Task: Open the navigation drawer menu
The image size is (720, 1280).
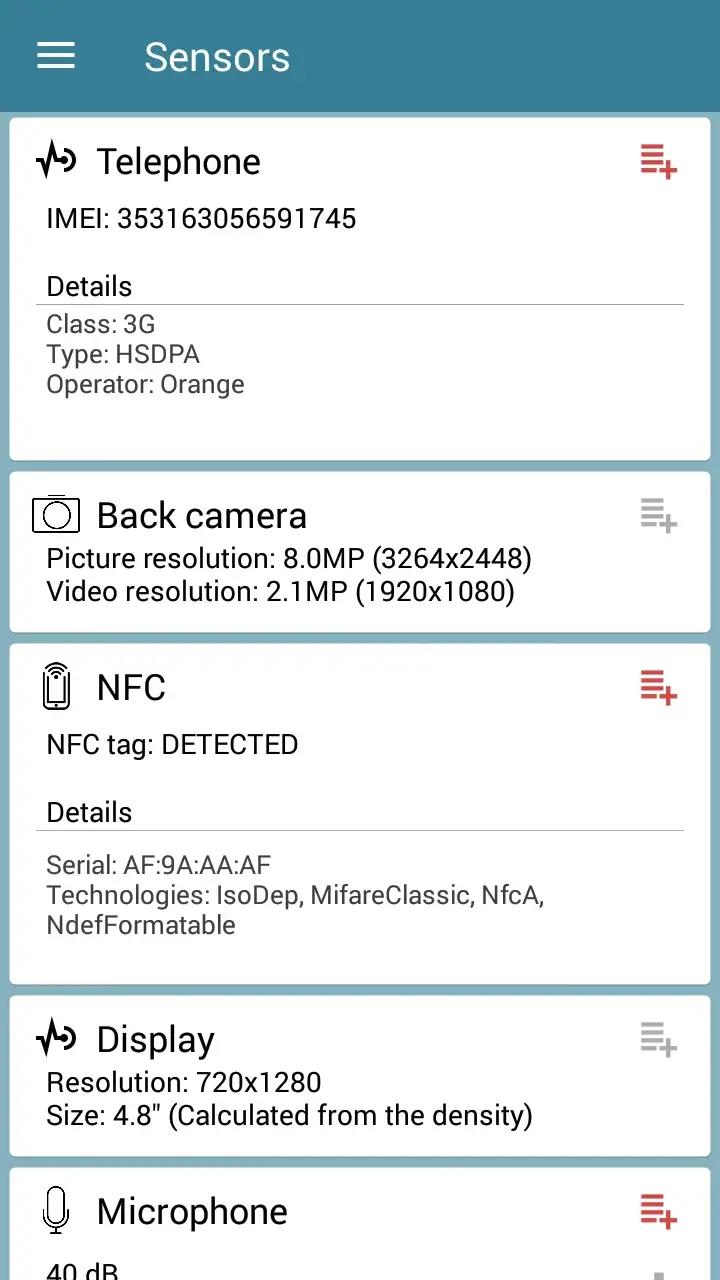Action: (55, 56)
